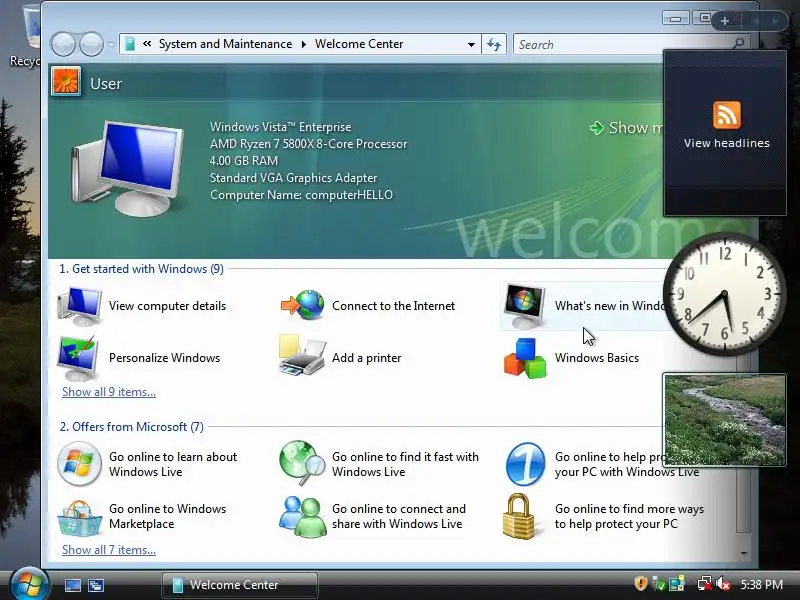Click View headlines in the feed gadget
This screenshot has height=600, width=800.
(727, 143)
